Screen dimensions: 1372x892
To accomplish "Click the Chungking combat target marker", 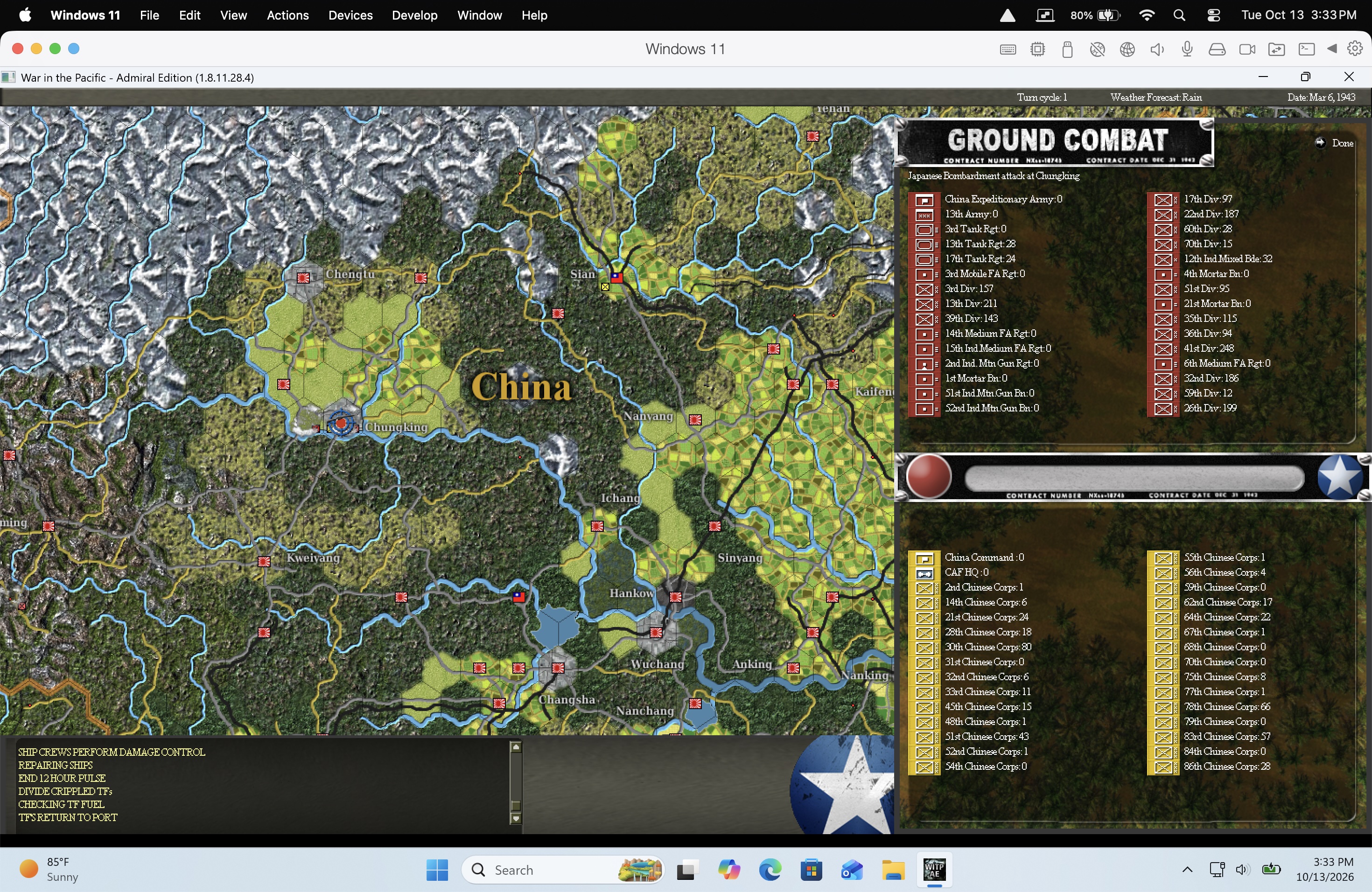I will [x=341, y=424].
